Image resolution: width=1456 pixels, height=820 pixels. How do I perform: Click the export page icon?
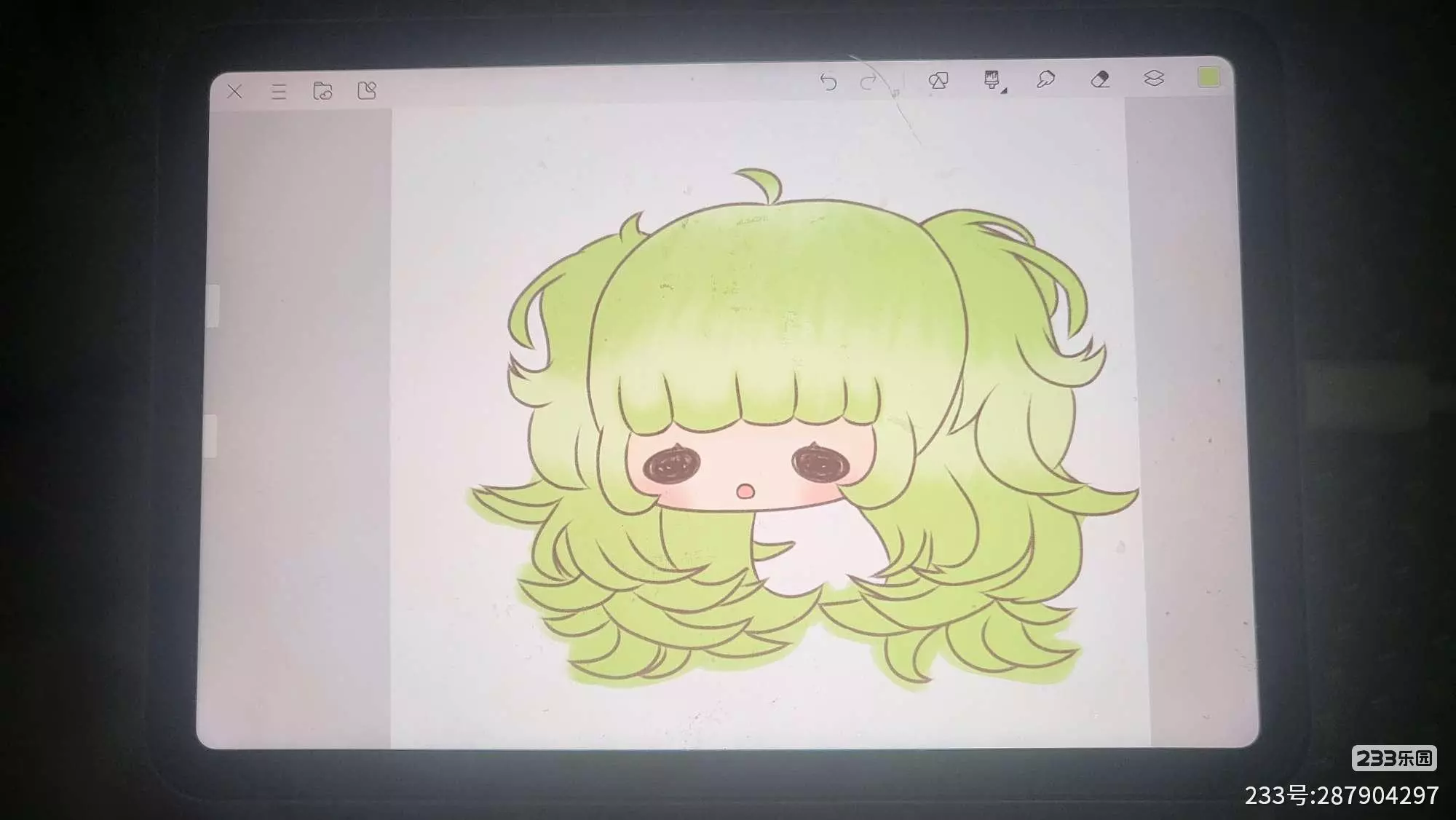[x=367, y=90]
